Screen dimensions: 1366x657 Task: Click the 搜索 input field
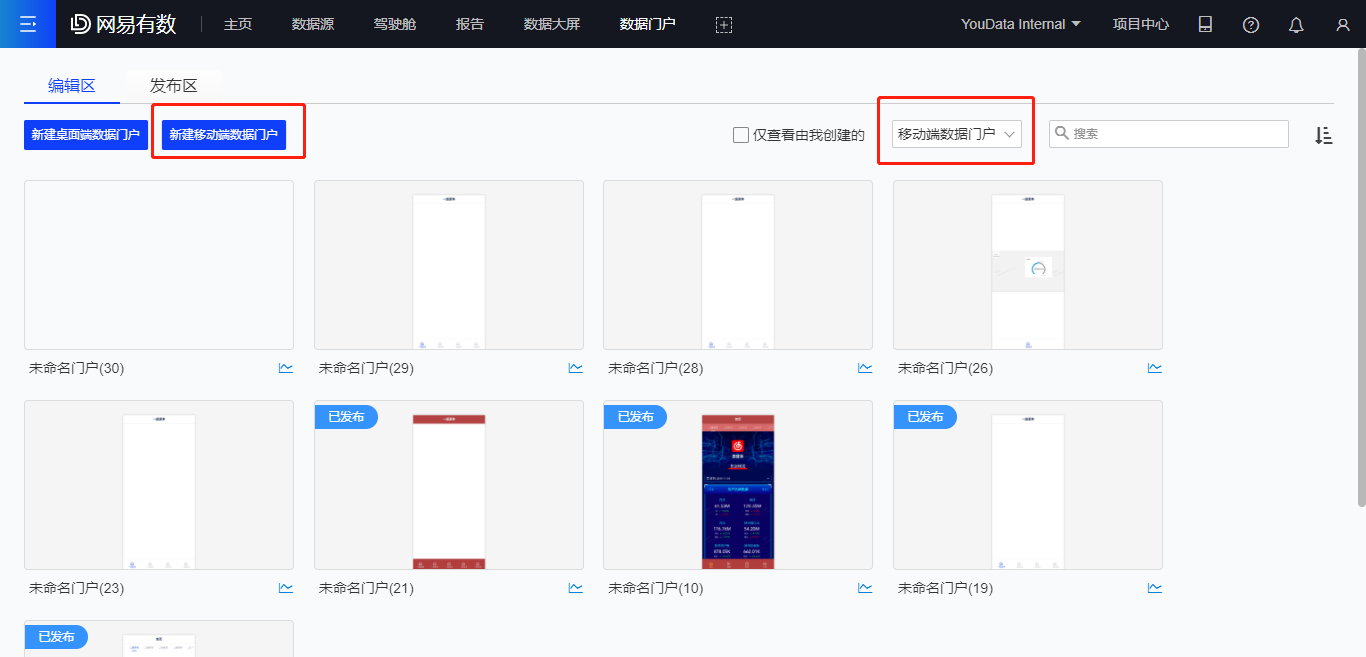pos(1169,134)
